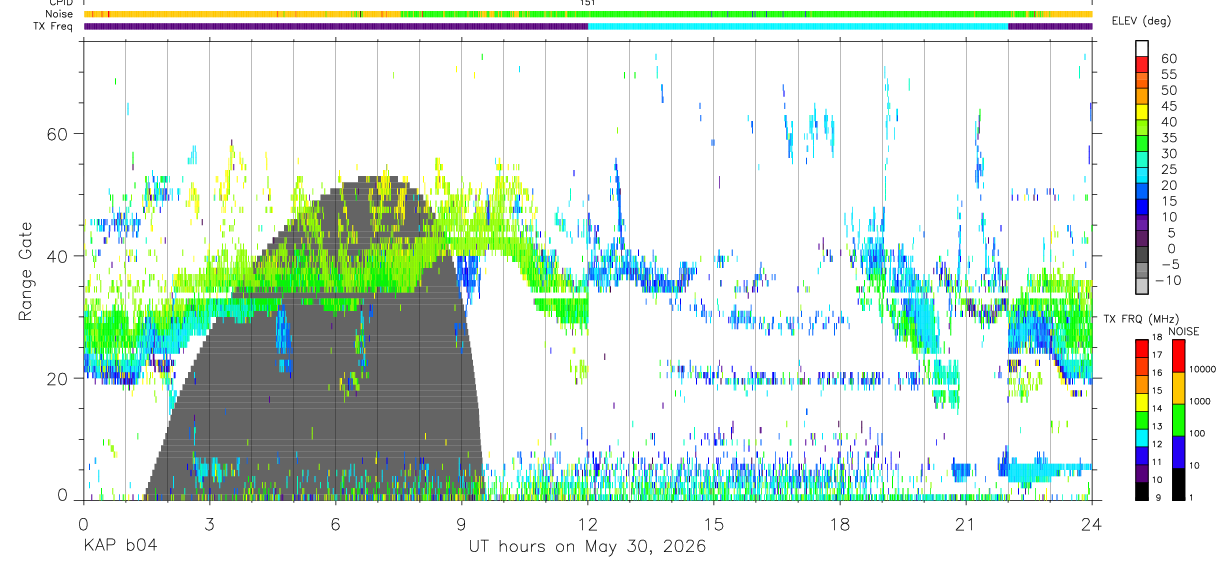
Task: Click the 'UT hours on May 30, 2026' axis title
Action: (587, 547)
